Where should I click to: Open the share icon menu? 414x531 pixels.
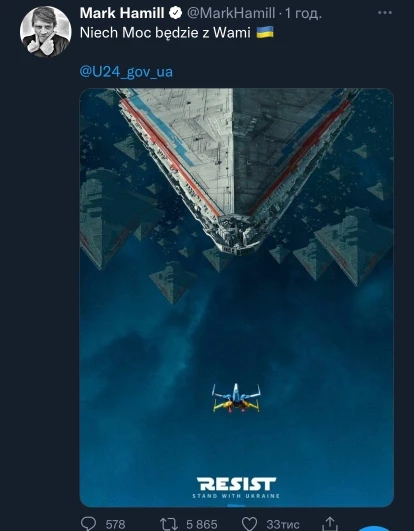click(x=330, y=523)
